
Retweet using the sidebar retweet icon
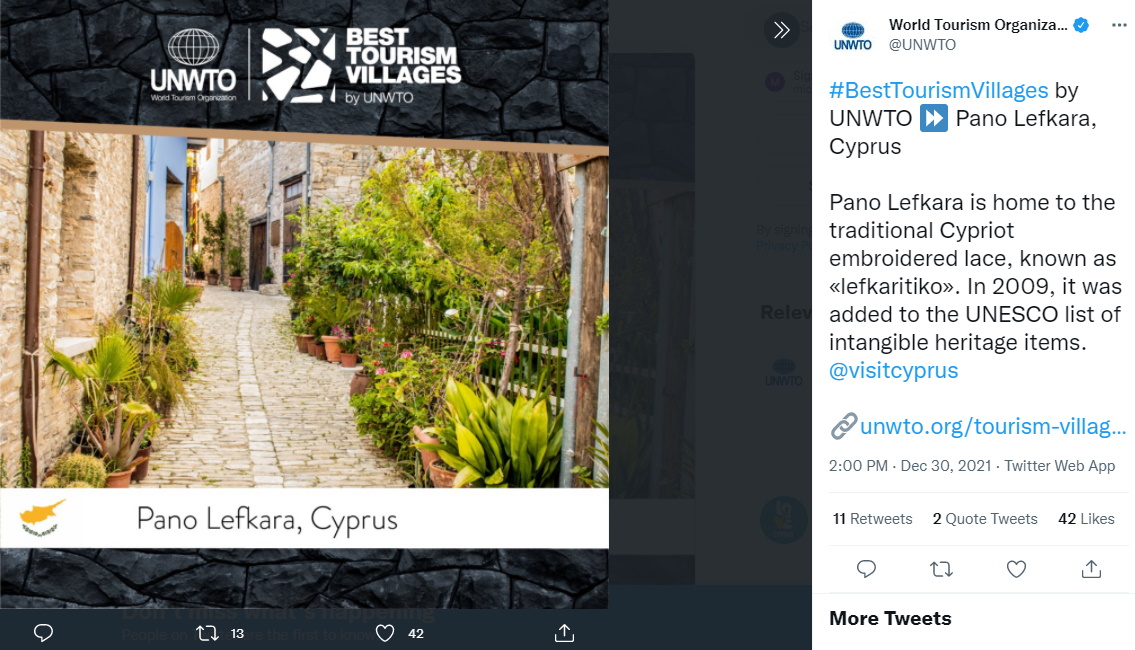tap(941, 570)
